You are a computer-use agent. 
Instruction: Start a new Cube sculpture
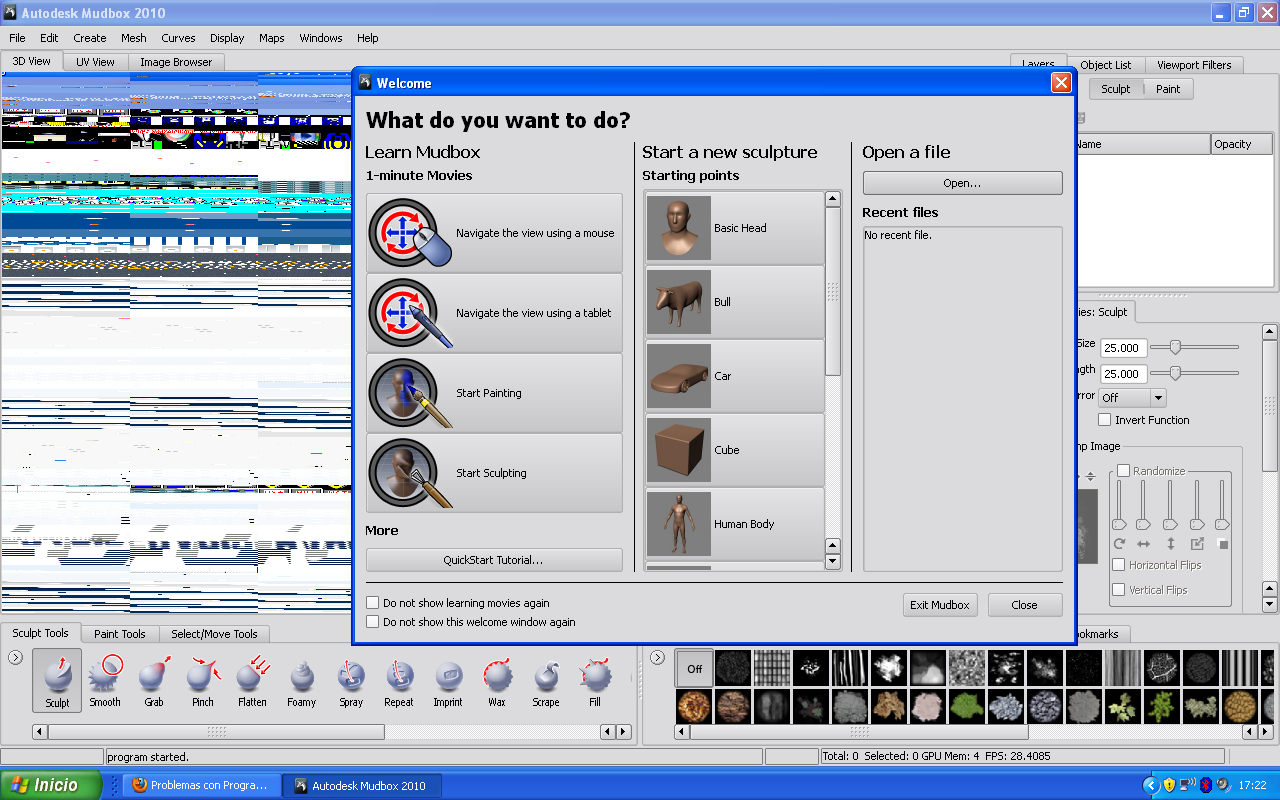pyautogui.click(x=735, y=450)
